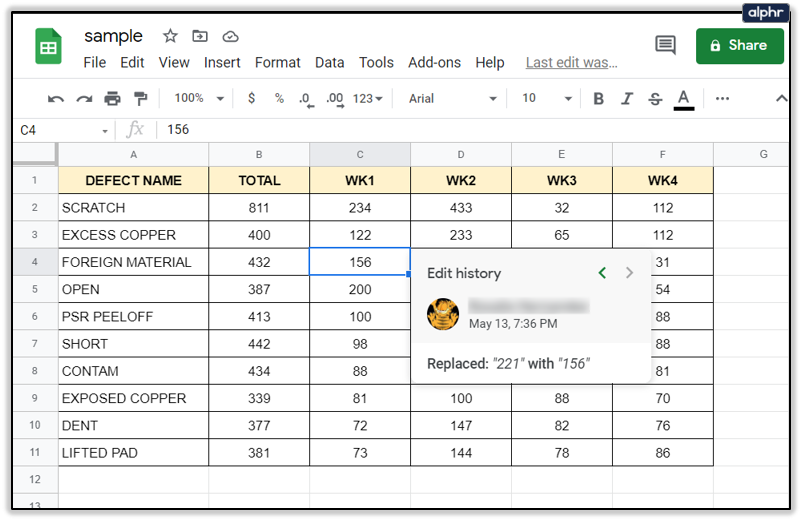Screen dimensions: 802x521
Task: Show previous edit in Edit history
Action: pyautogui.click(x=602, y=273)
